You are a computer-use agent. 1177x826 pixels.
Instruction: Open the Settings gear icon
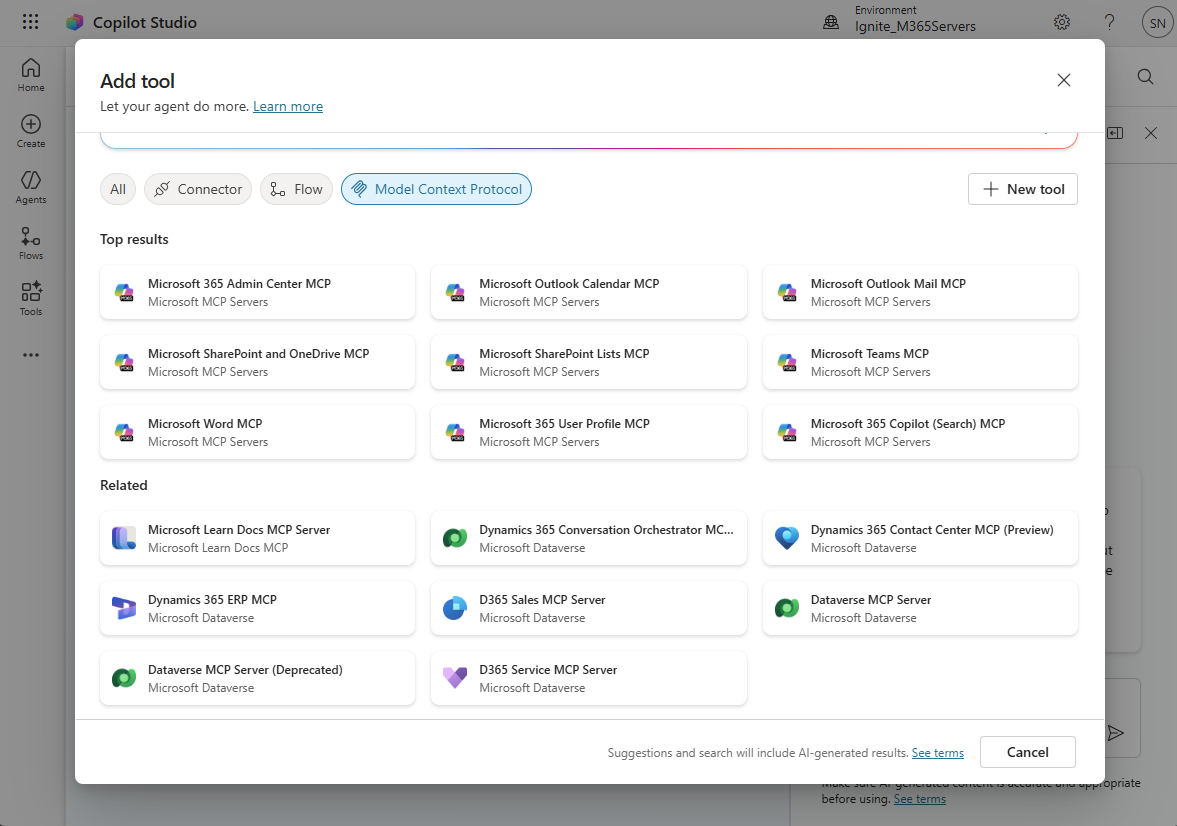point(1061,21)
